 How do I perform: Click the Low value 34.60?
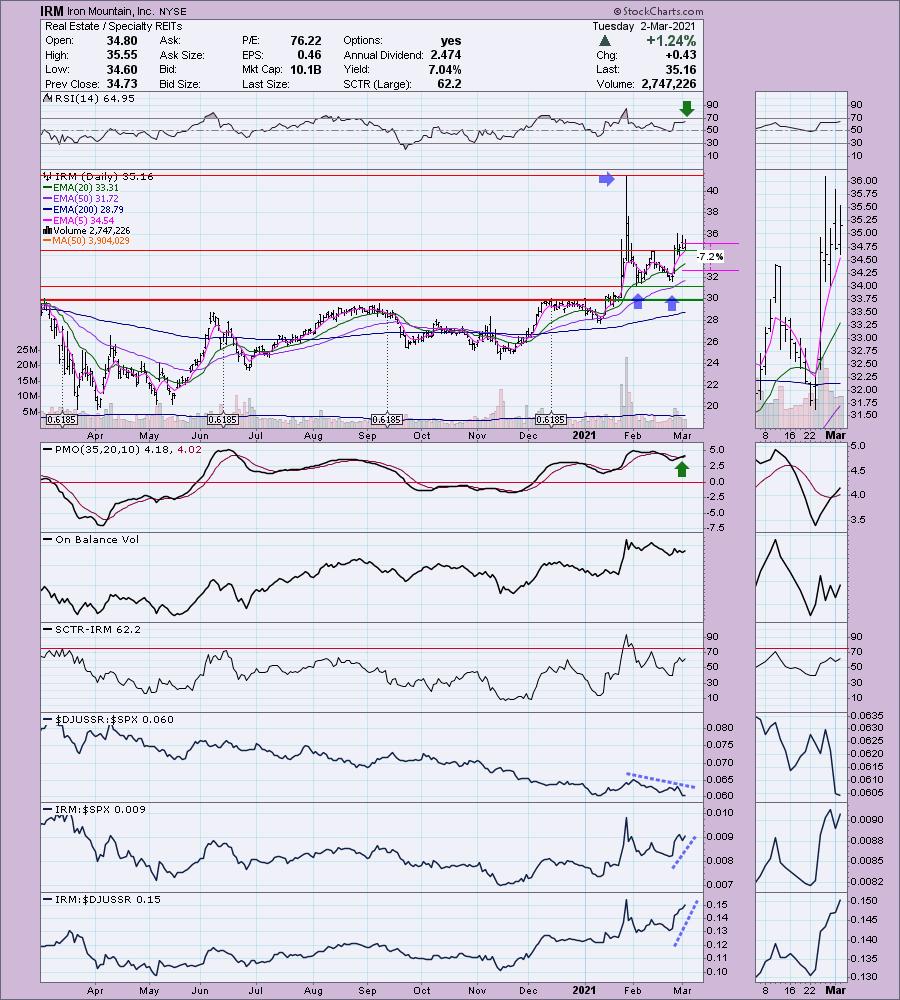(121, 70)
